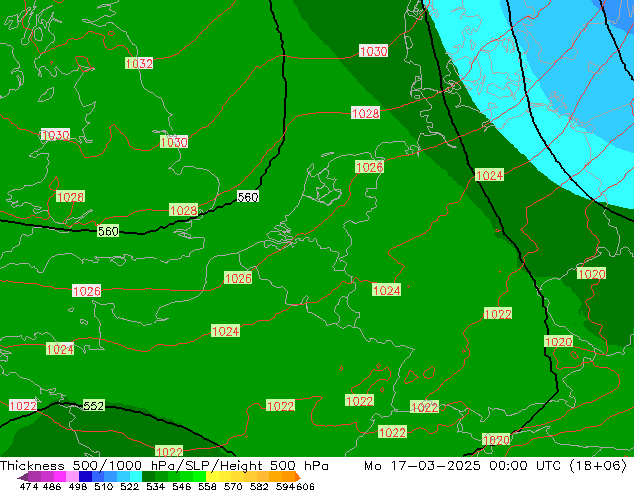This screenshot has height=490, width=634.
Task: Select the 1020 label at the bottom edge
Action: pos(496,439)
